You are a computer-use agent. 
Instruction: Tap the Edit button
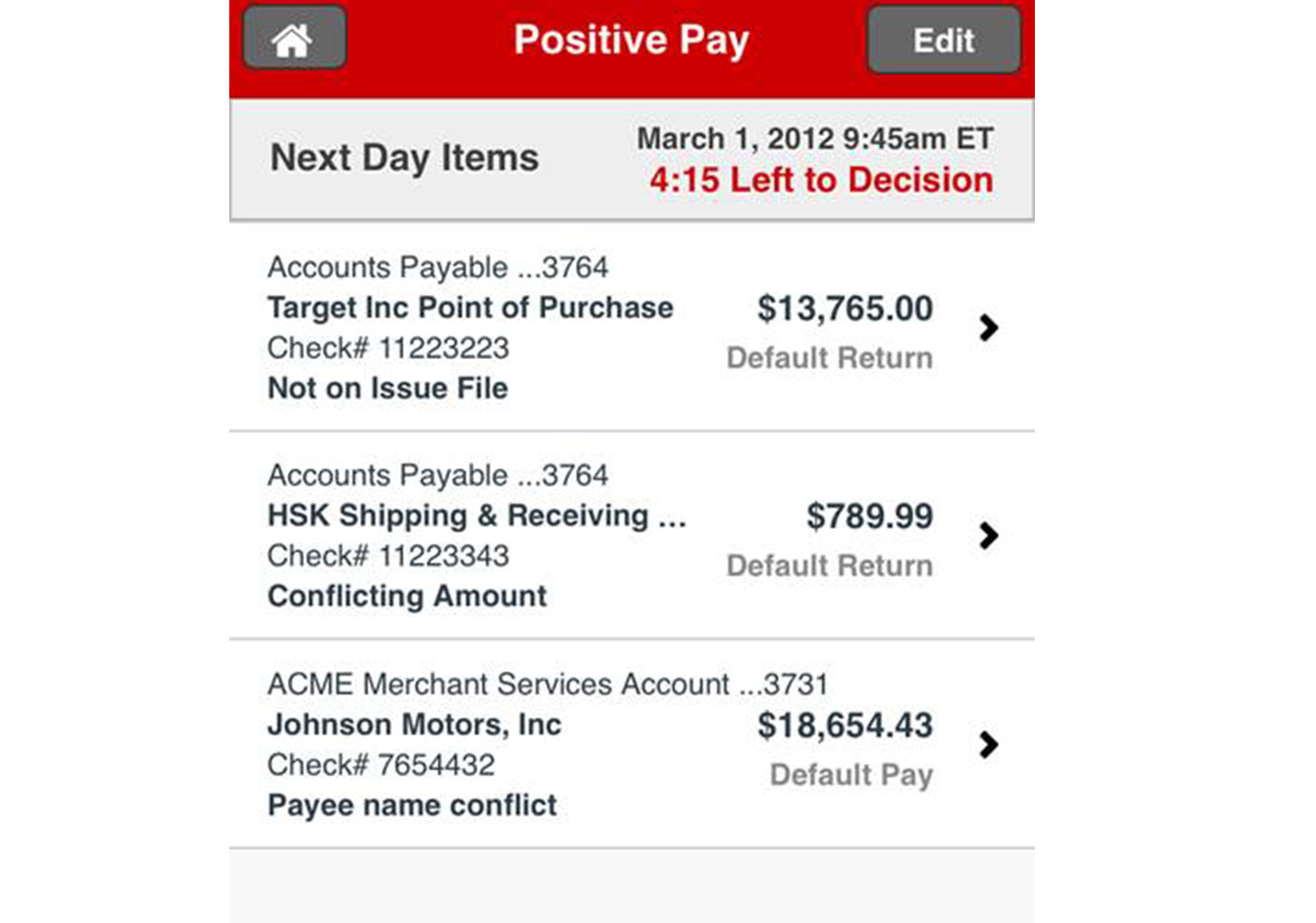point(943,40)
